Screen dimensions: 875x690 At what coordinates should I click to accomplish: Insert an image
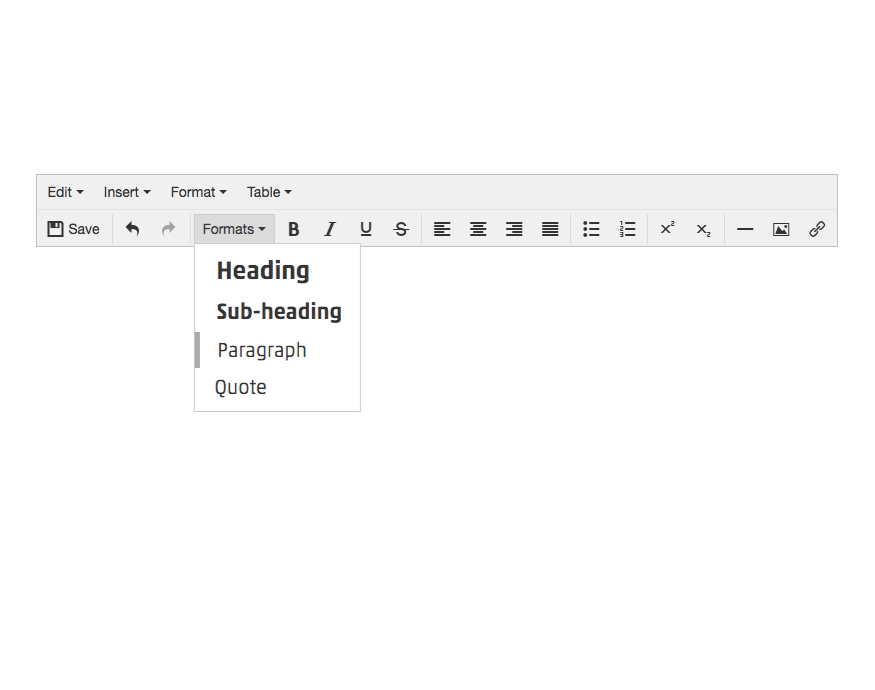click(x=781, y=229)
